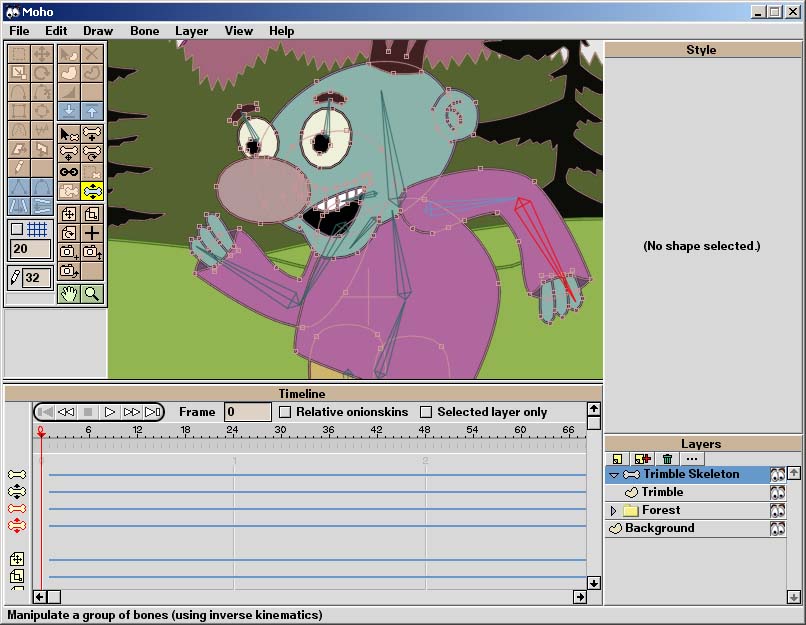Select the Add Bone tool
Viewport: 806px width, 625px height.
click(92, 135)
